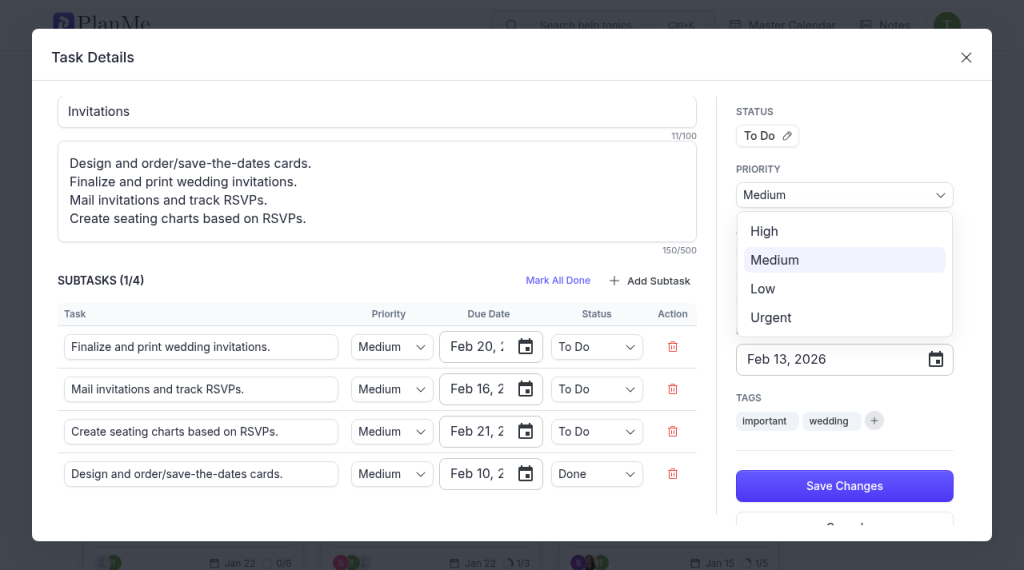This screenshot has width=1024, height=570.
Task: Choose Low priority from the dropdown list
Action: coord(844,289)
